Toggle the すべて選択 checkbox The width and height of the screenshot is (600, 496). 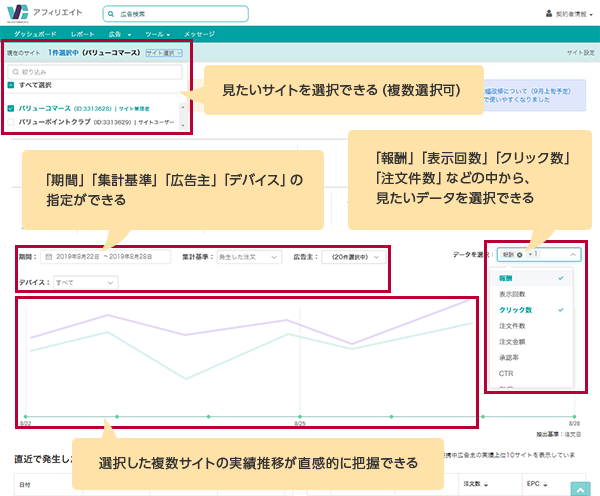[x=11, y=85]
